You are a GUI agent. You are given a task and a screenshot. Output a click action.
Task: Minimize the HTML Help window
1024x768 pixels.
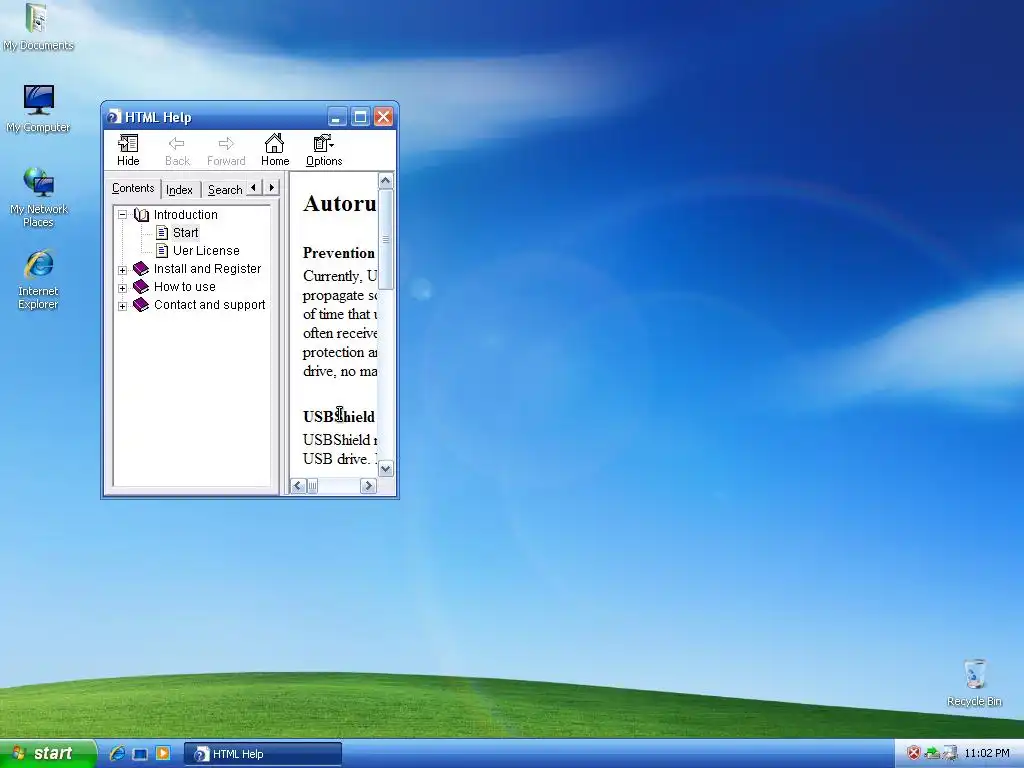337,117
